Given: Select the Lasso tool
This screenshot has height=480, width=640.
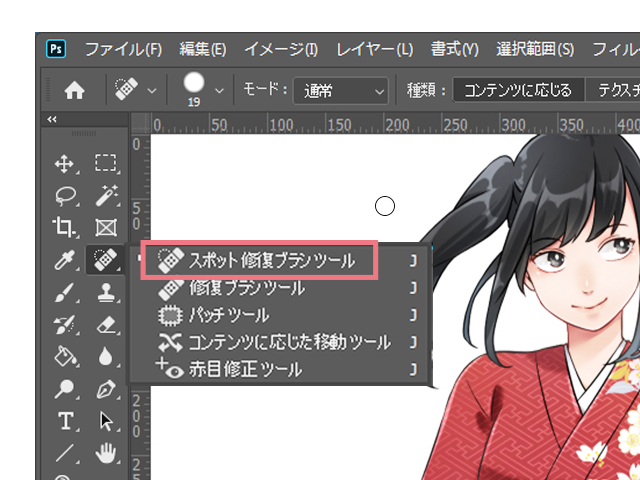Looking at the screenshot, I should pyautogui.click(x=65, y=196).
